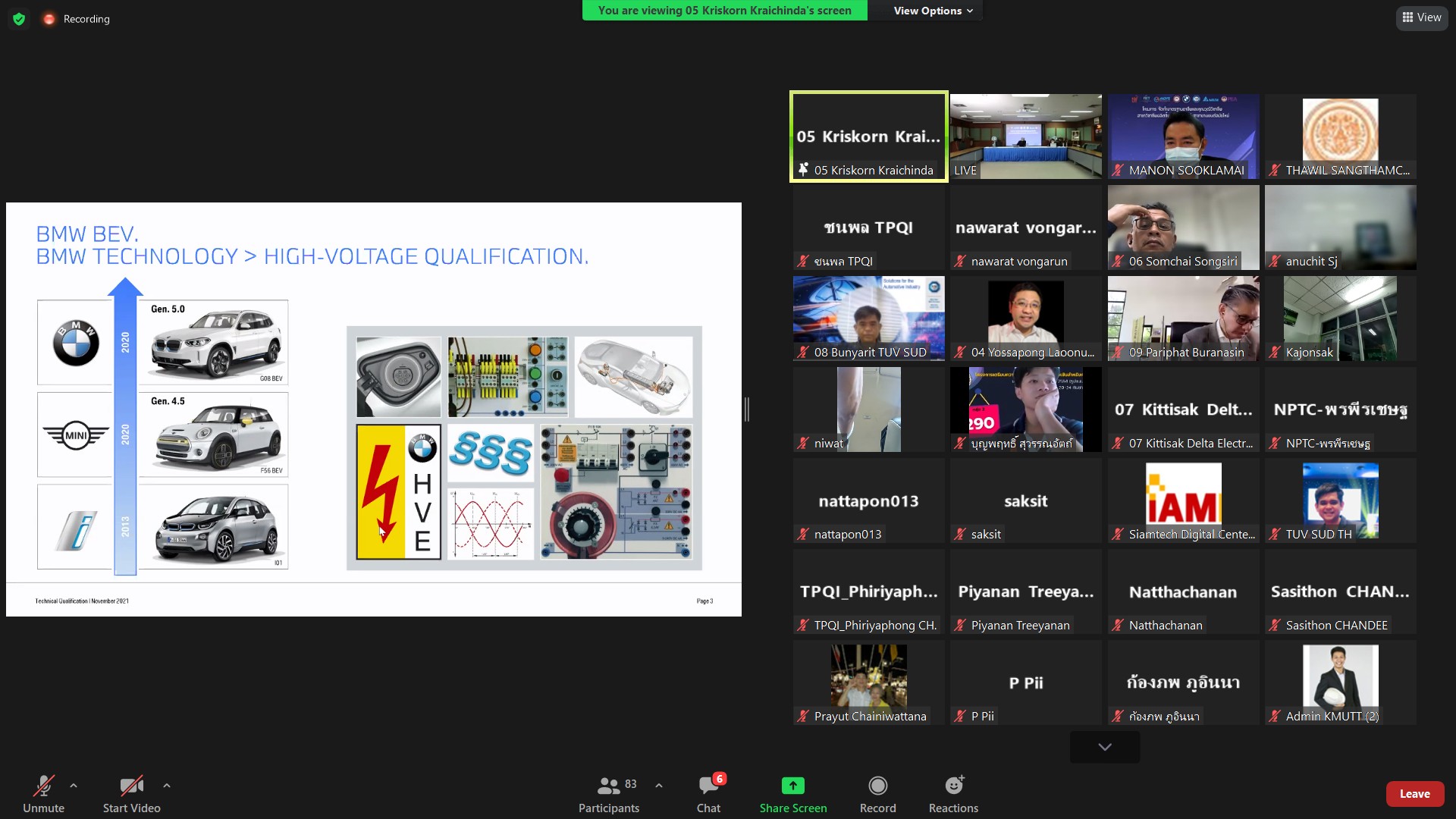
Task: Select anuchit Sj video tile
Action: coord(1341,227)
